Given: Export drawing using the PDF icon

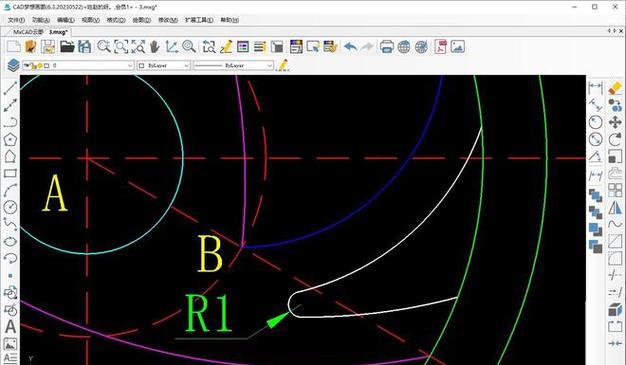Looking at the screenshot, I should point(441,47).
